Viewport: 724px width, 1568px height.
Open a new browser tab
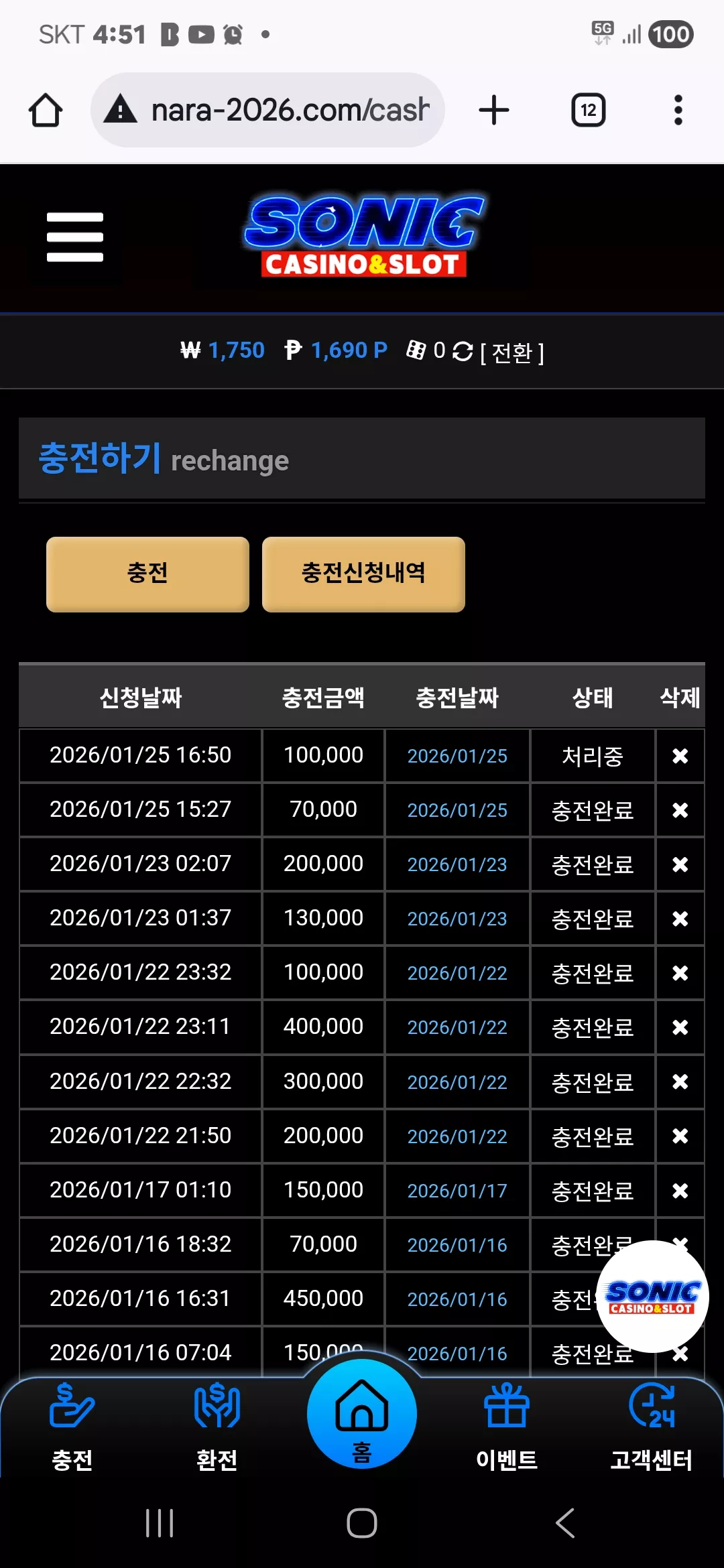494,111
